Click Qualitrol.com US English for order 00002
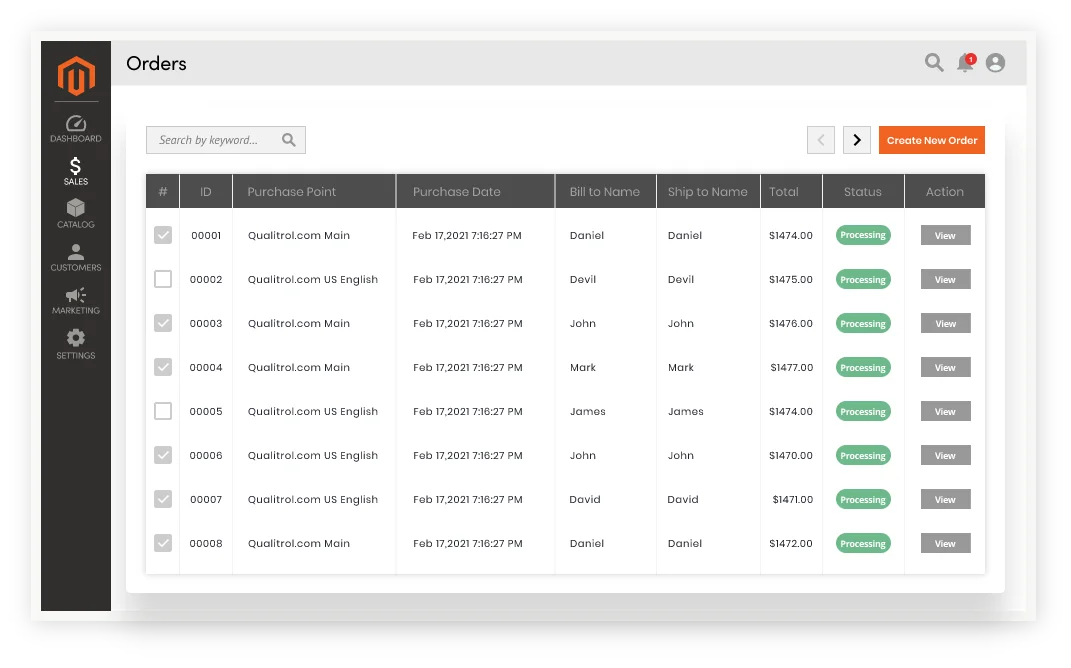Viewport: 1071px width, 668px height. pyautogui.click(x=313, y=279)
